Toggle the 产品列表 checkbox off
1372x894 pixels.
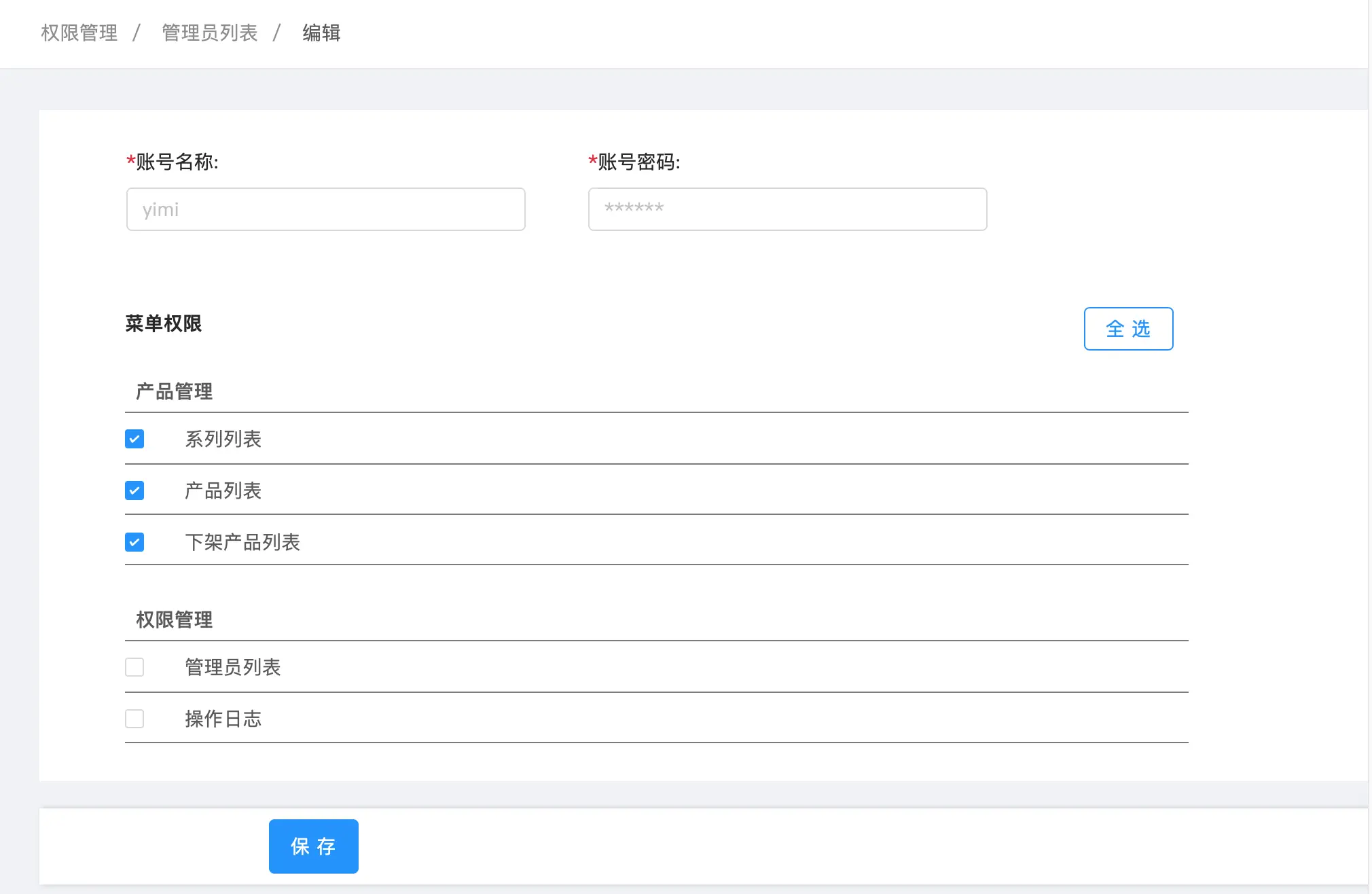coord(134,490)
